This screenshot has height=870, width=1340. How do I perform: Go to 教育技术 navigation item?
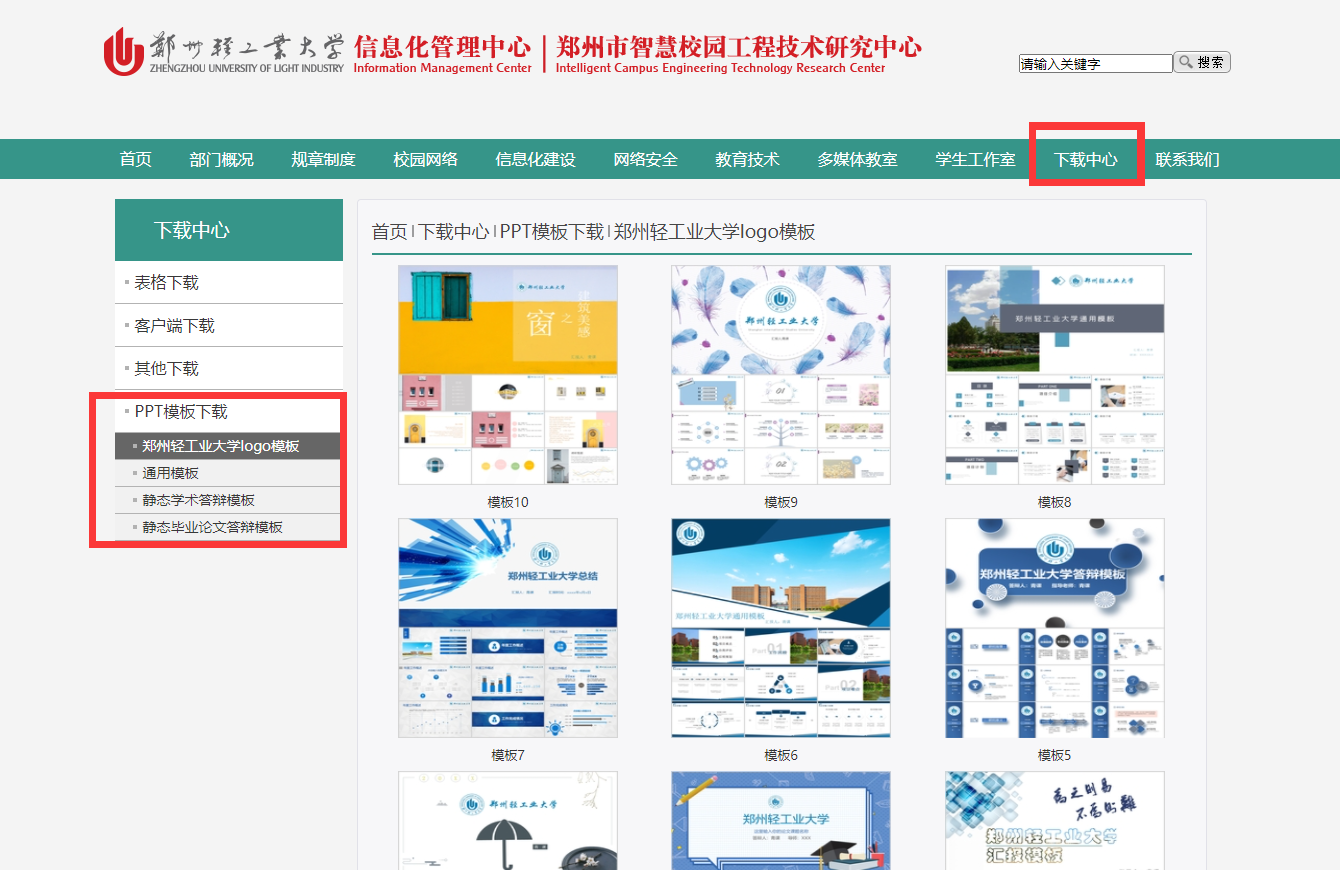tap(748, 159)
